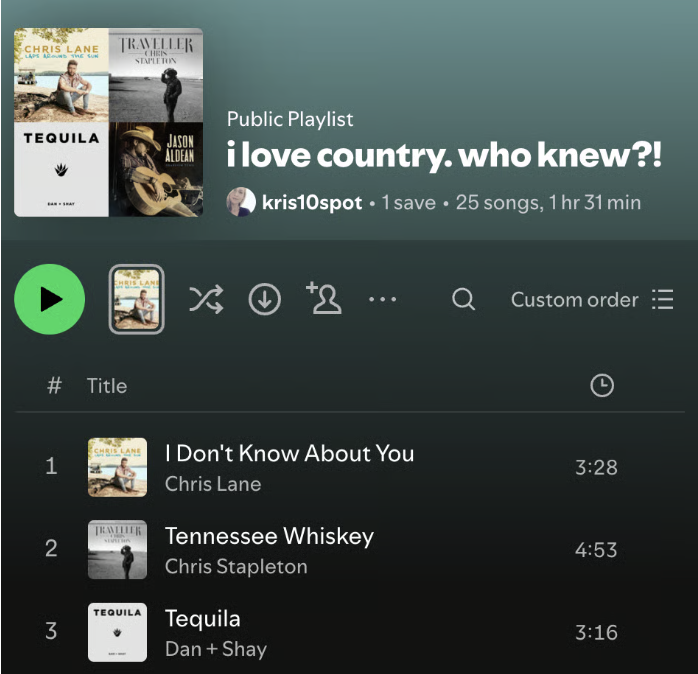Play the playlist with green button
This screenshot has width=698, height=674.
(x=49, y=299)
